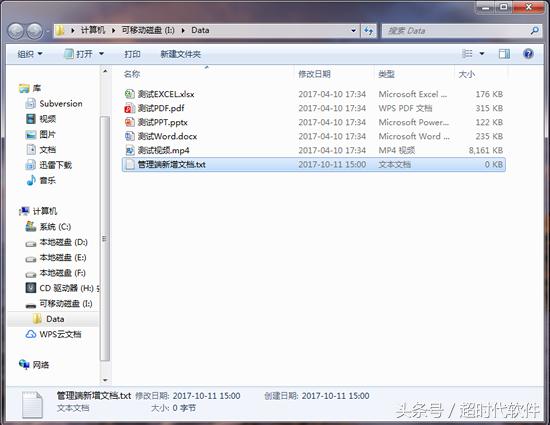The height and width of the screenshot is (425, 550).
Task: Select 系统 (C:) drive in sidebar
Action: 48,227
